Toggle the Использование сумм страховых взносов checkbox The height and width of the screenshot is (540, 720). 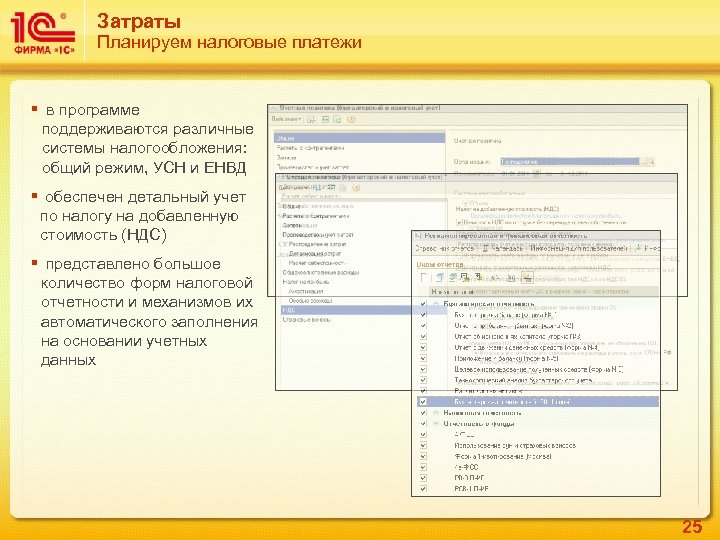pyautogui.click(x=423, y=445)
